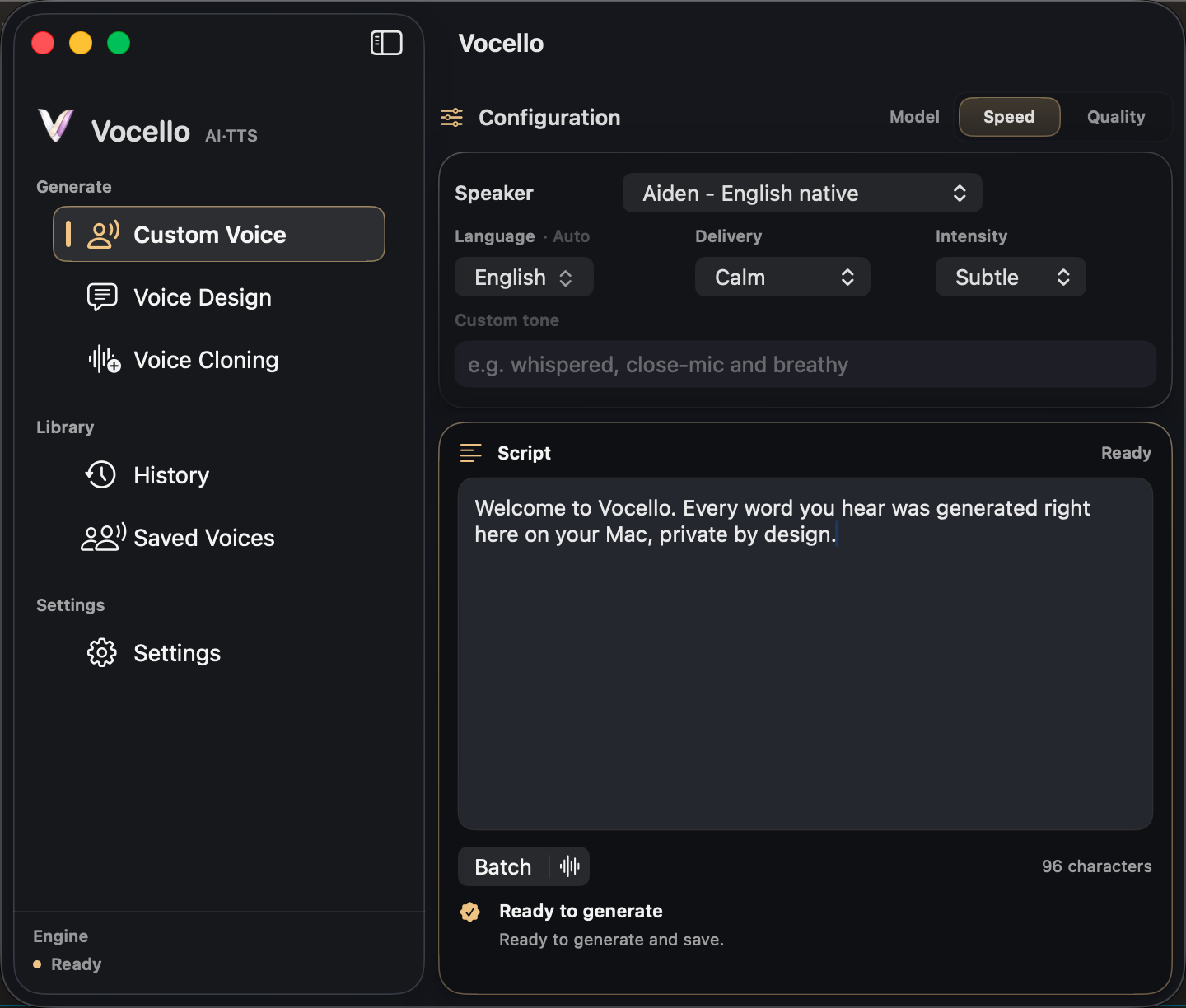
Task: Click the History clock icon
Action: 101,475
